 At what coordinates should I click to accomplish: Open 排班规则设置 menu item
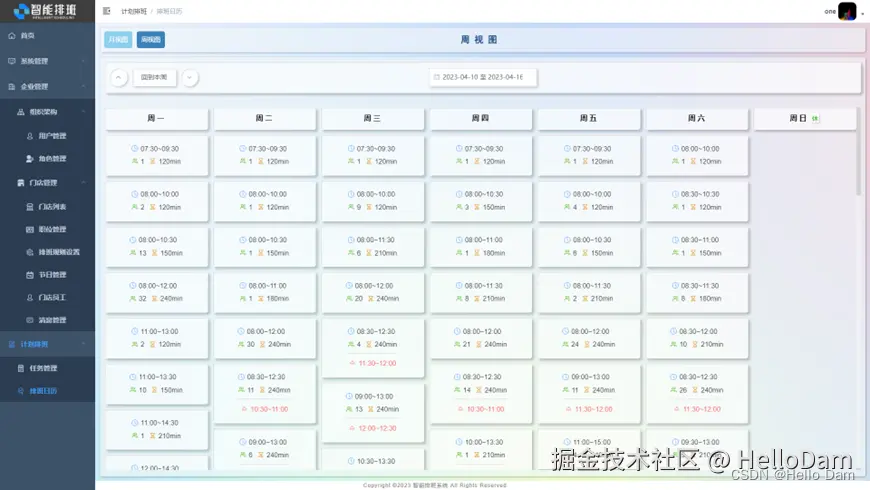tap(47, 252)
